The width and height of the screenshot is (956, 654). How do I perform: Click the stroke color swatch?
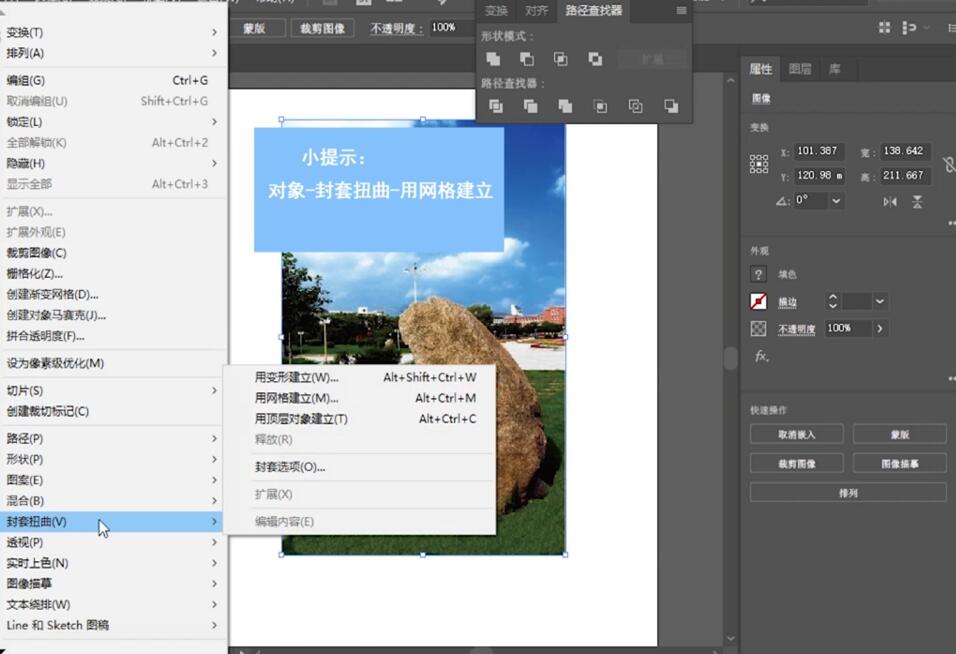759,301
